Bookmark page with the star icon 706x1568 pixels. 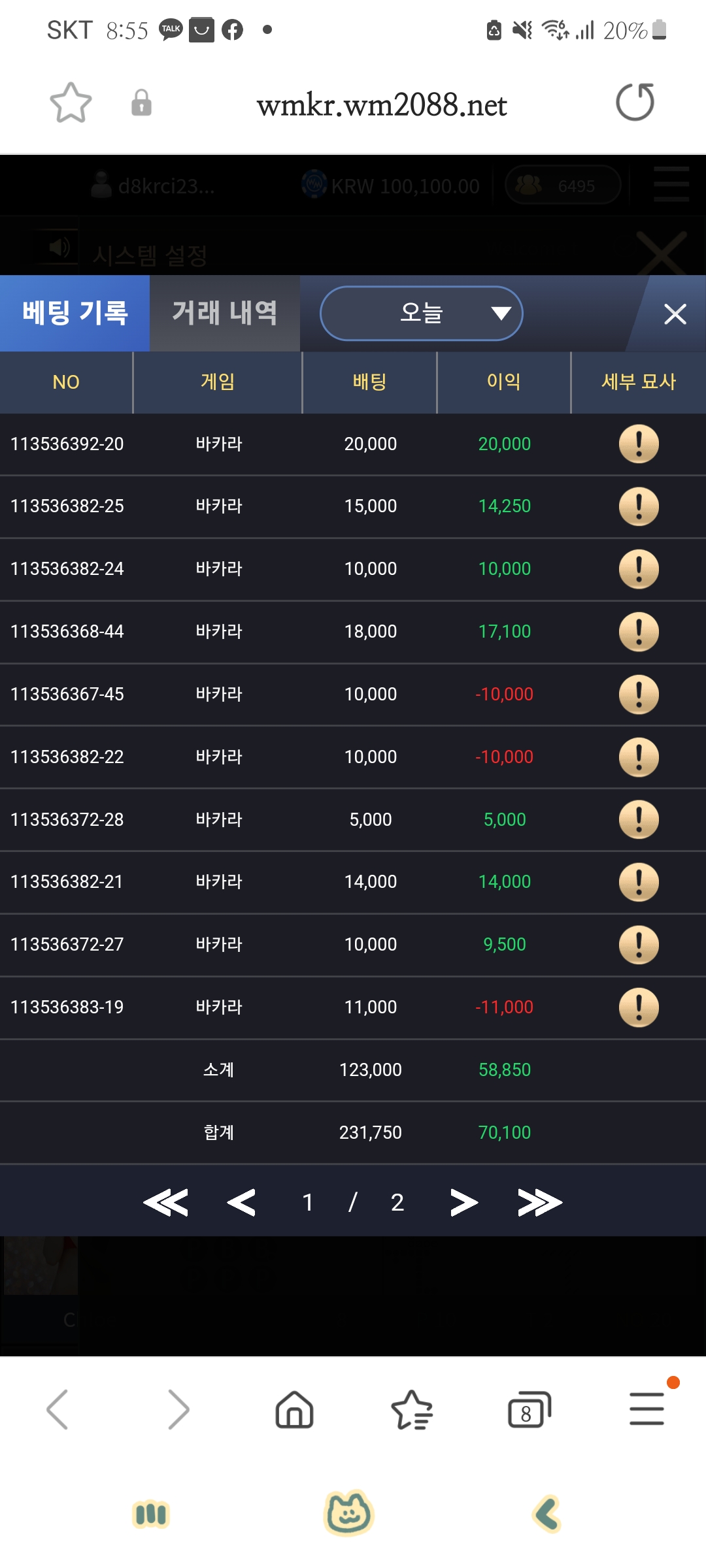[71, 103]
